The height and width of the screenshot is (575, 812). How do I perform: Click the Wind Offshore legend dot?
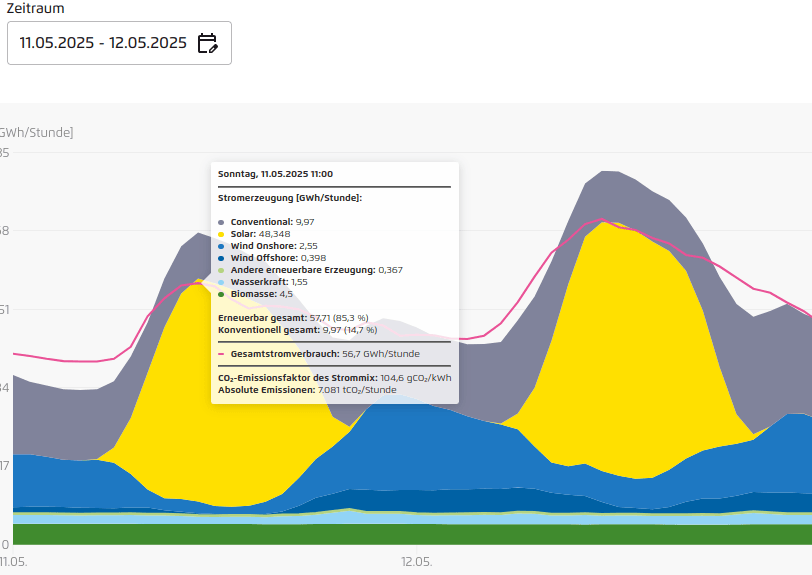(221, 258)
